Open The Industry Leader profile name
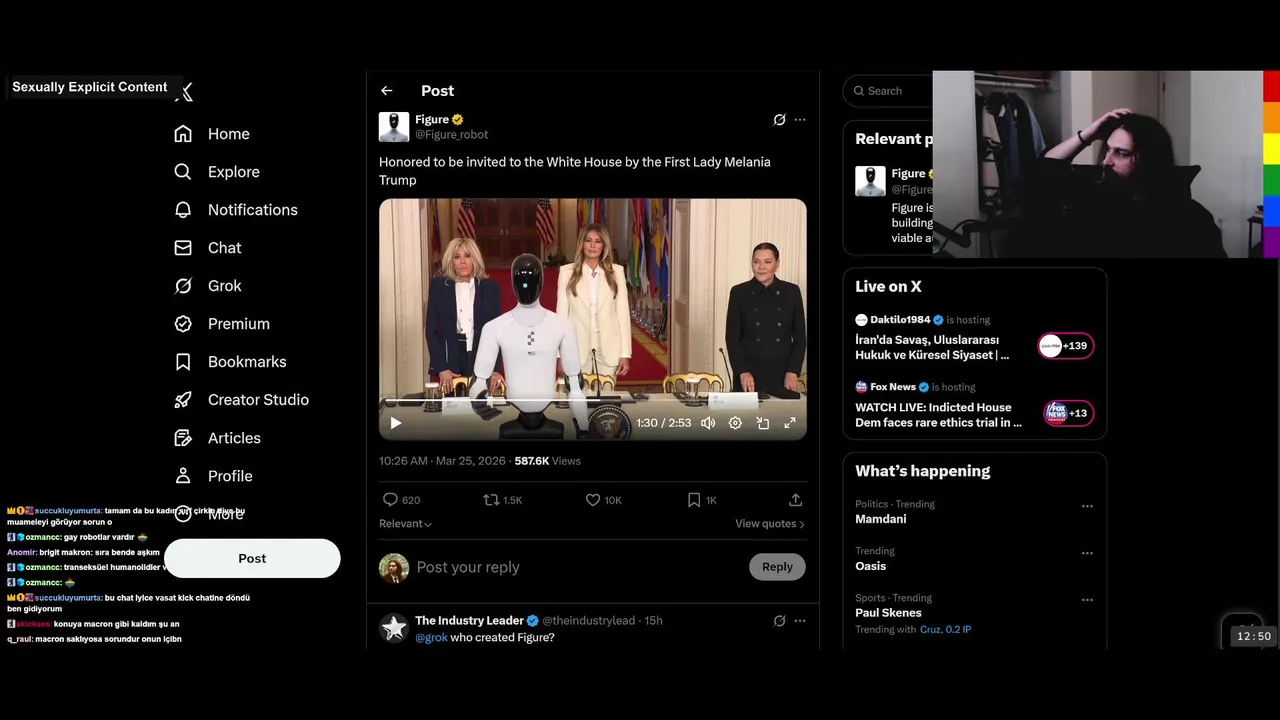 click(x=469, y=621)
